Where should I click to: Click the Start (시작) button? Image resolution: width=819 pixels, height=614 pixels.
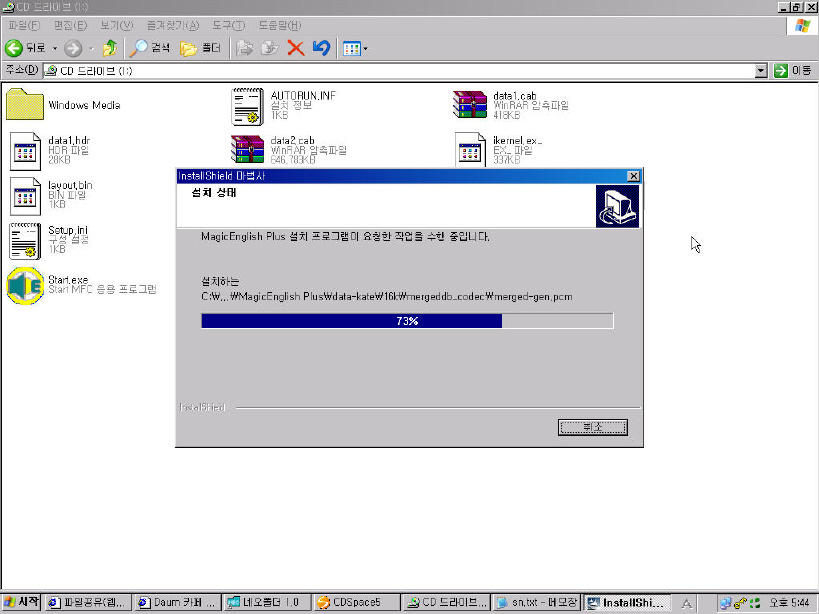21,603
